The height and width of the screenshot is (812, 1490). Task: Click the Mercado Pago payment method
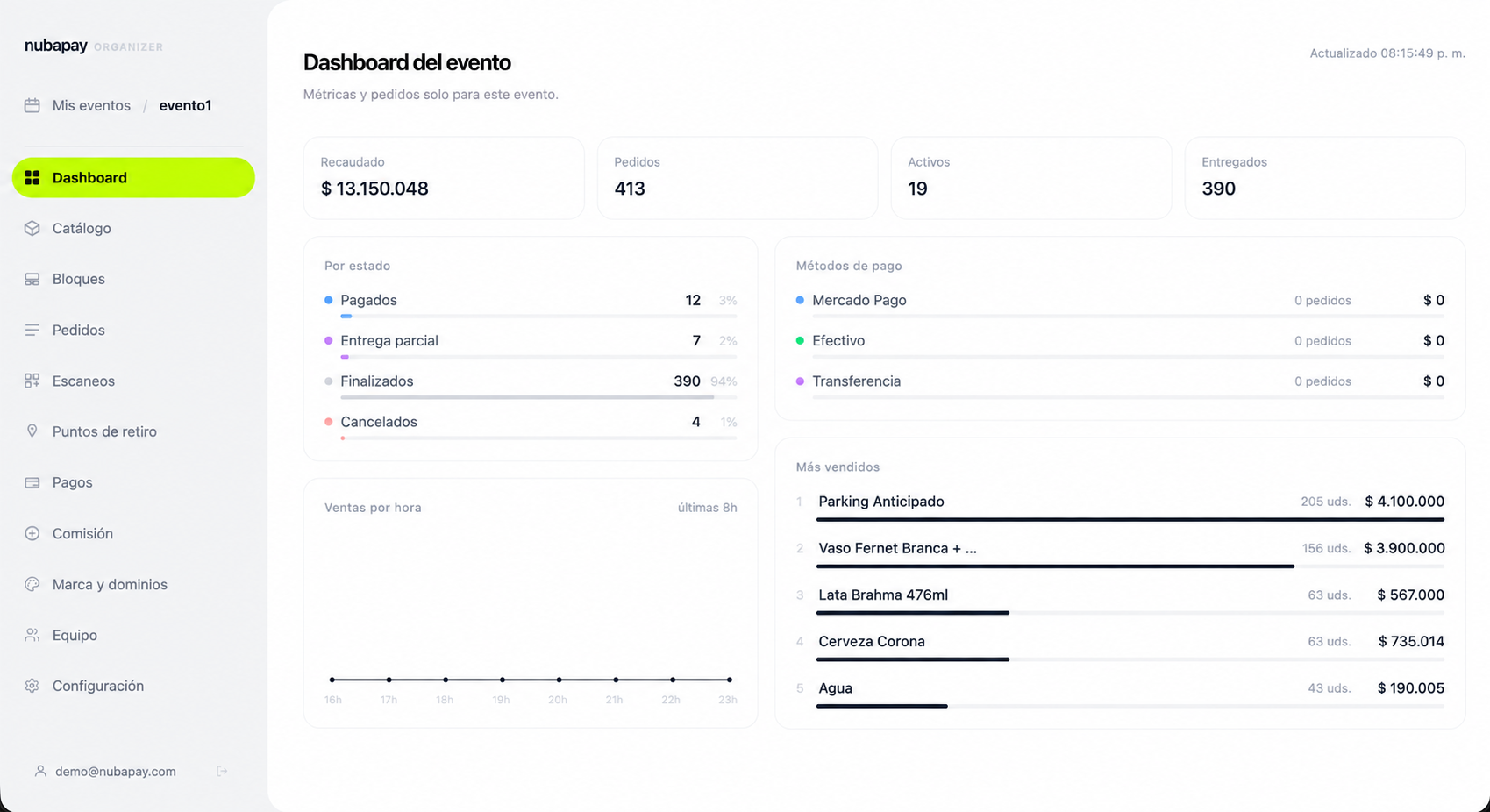click(x=1120, y=303)
